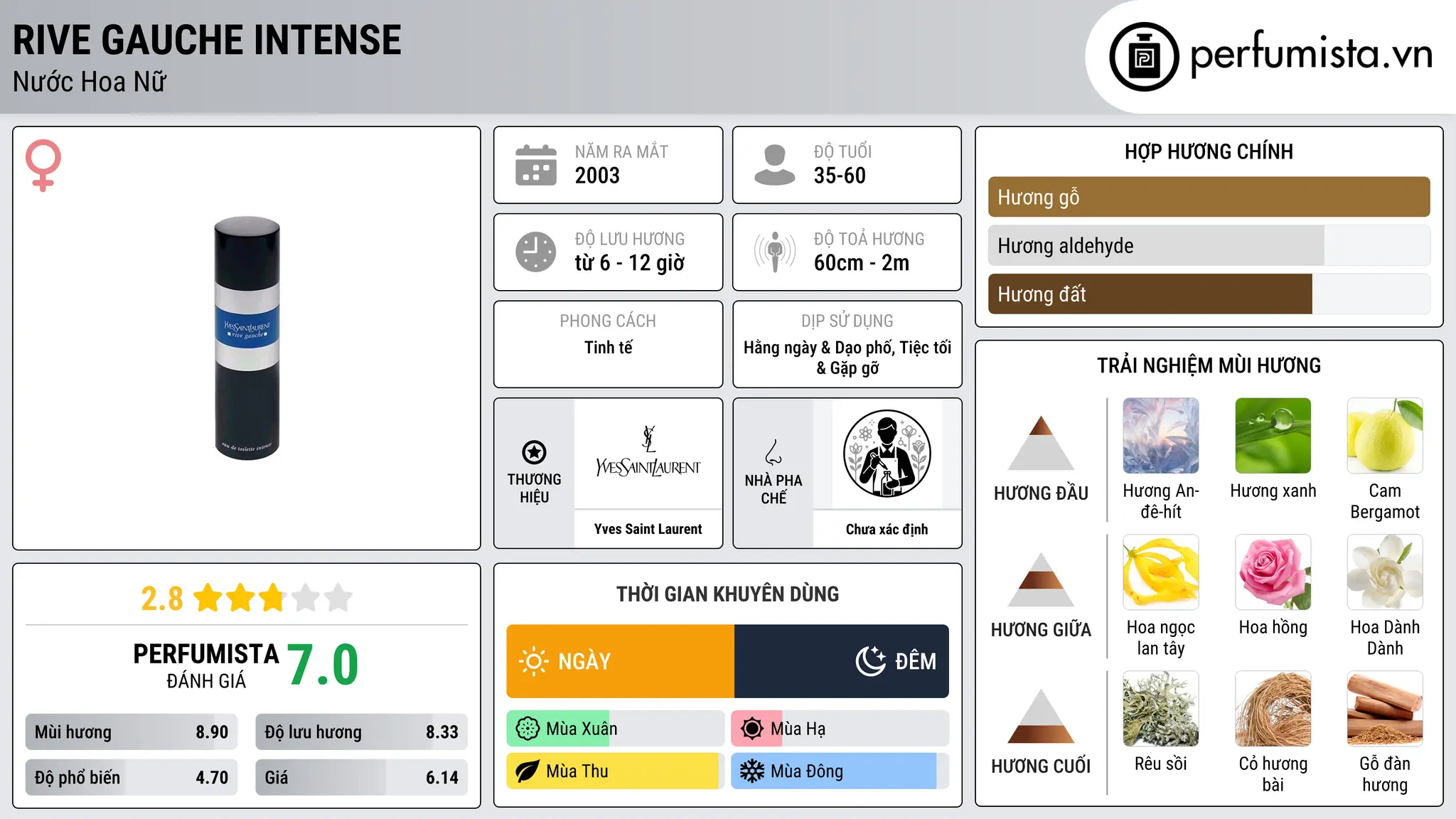Screen dimensions: 1456x819
Task: Click the Hương đất accord bar
Action: [x=1209, y=294]
